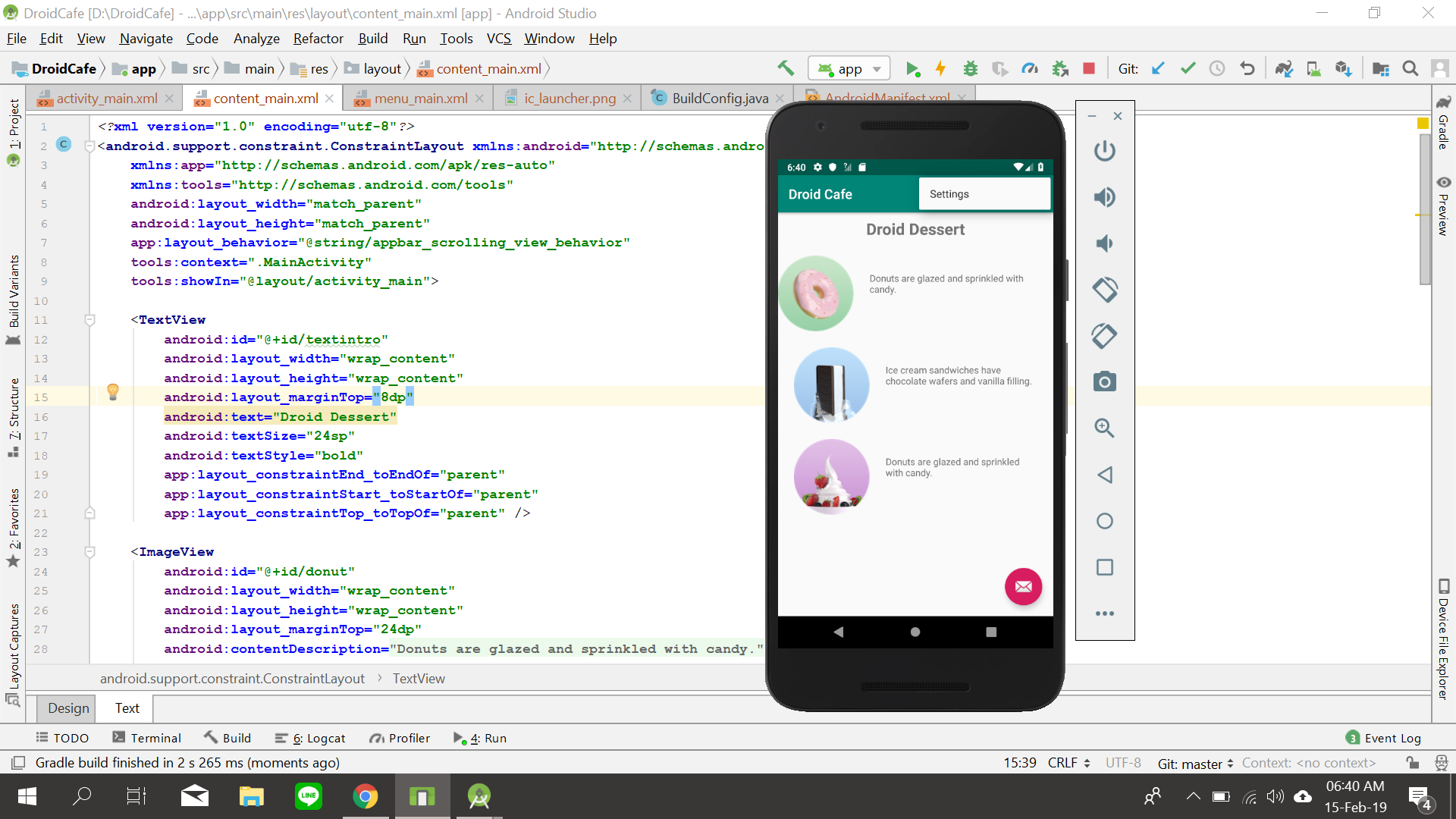Switch to menu_main.xml tab
This screenshot has height=819, width=1456.
(x=421, y=99)
